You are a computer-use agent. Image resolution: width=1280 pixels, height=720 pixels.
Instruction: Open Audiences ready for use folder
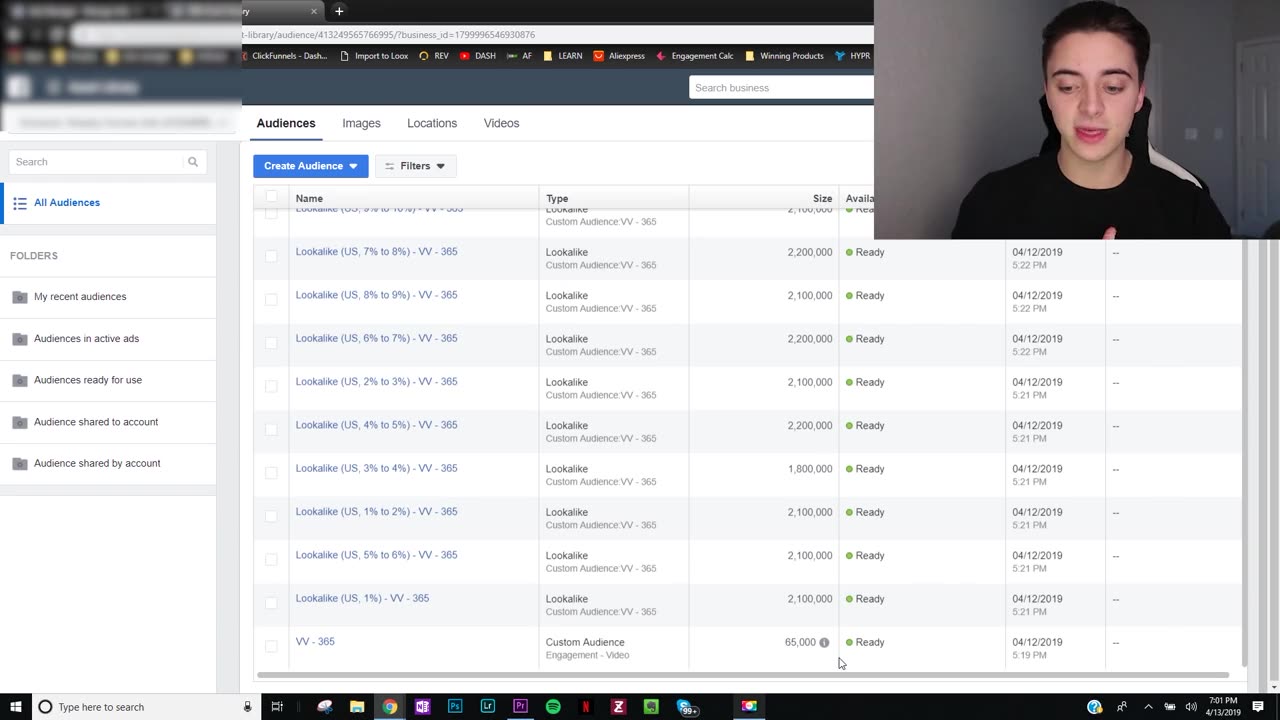tap(88, 380)
